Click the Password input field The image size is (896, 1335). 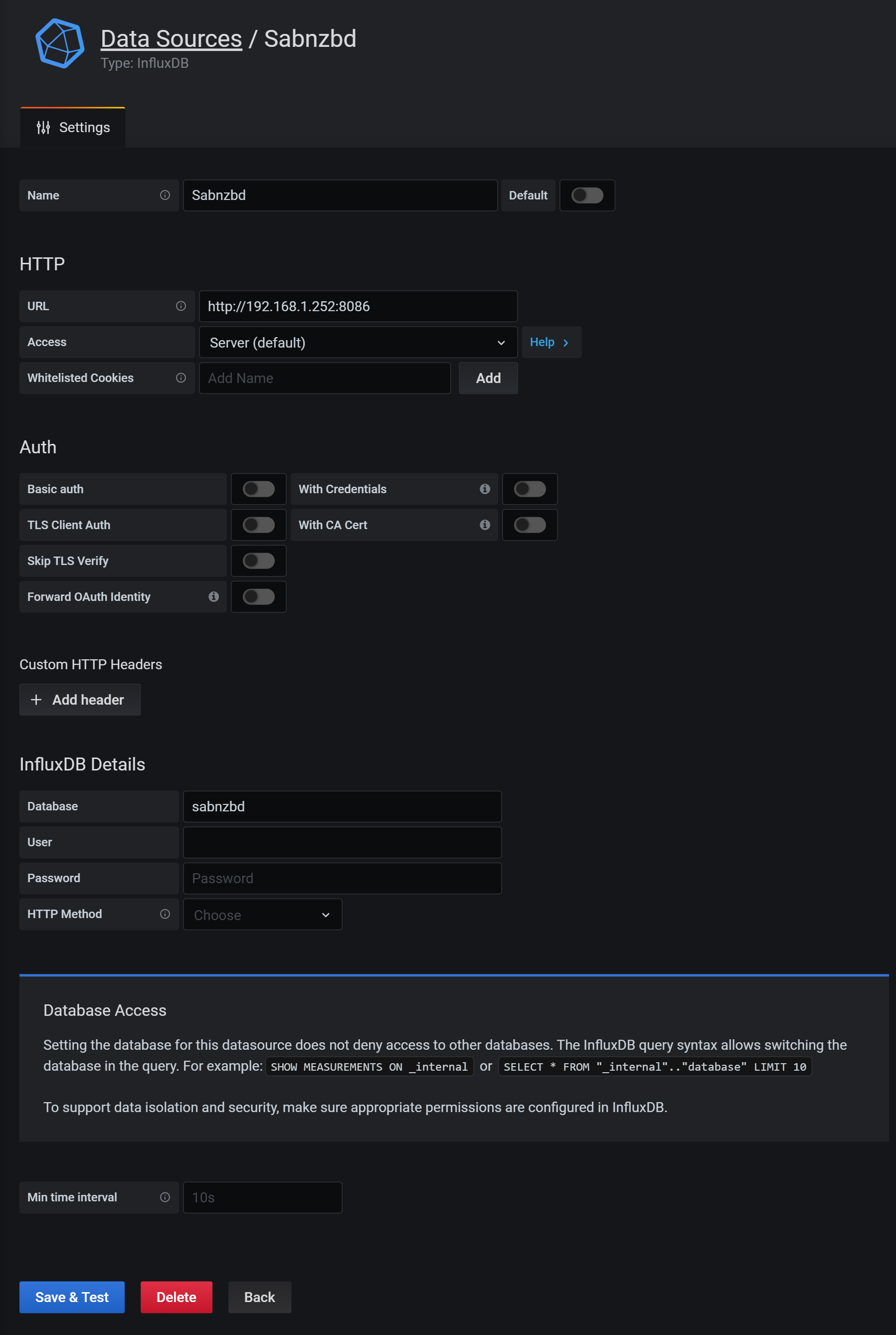(342, 878)
